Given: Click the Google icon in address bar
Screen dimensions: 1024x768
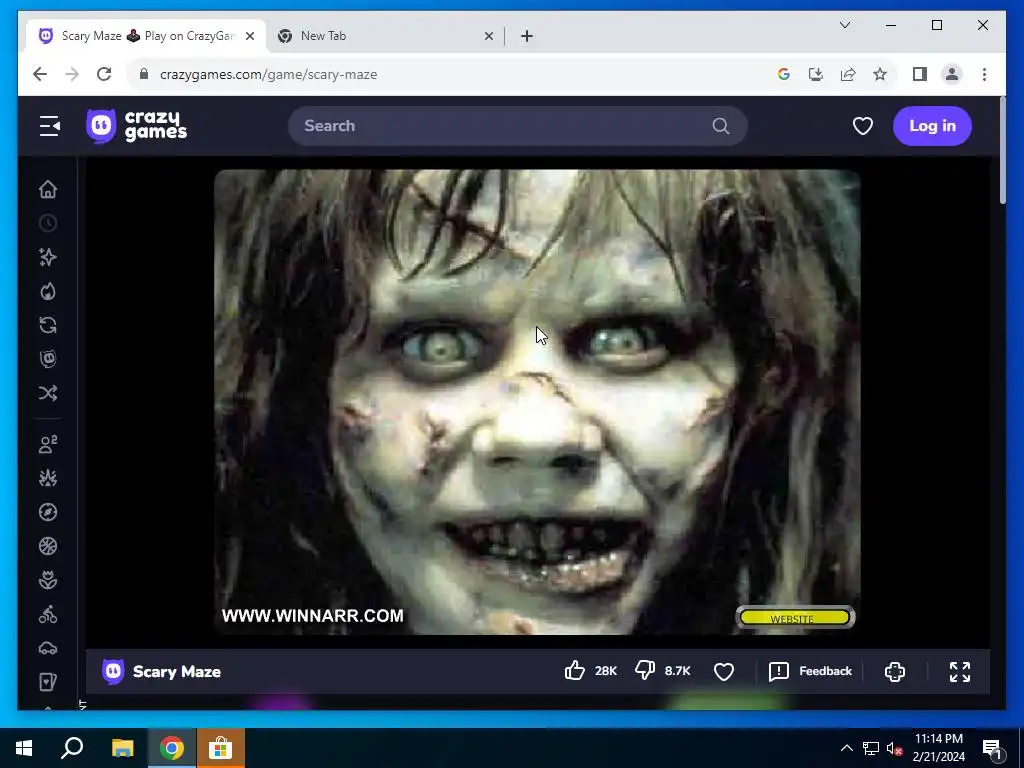Looking at the screenshot, I should tap(784, 74).
